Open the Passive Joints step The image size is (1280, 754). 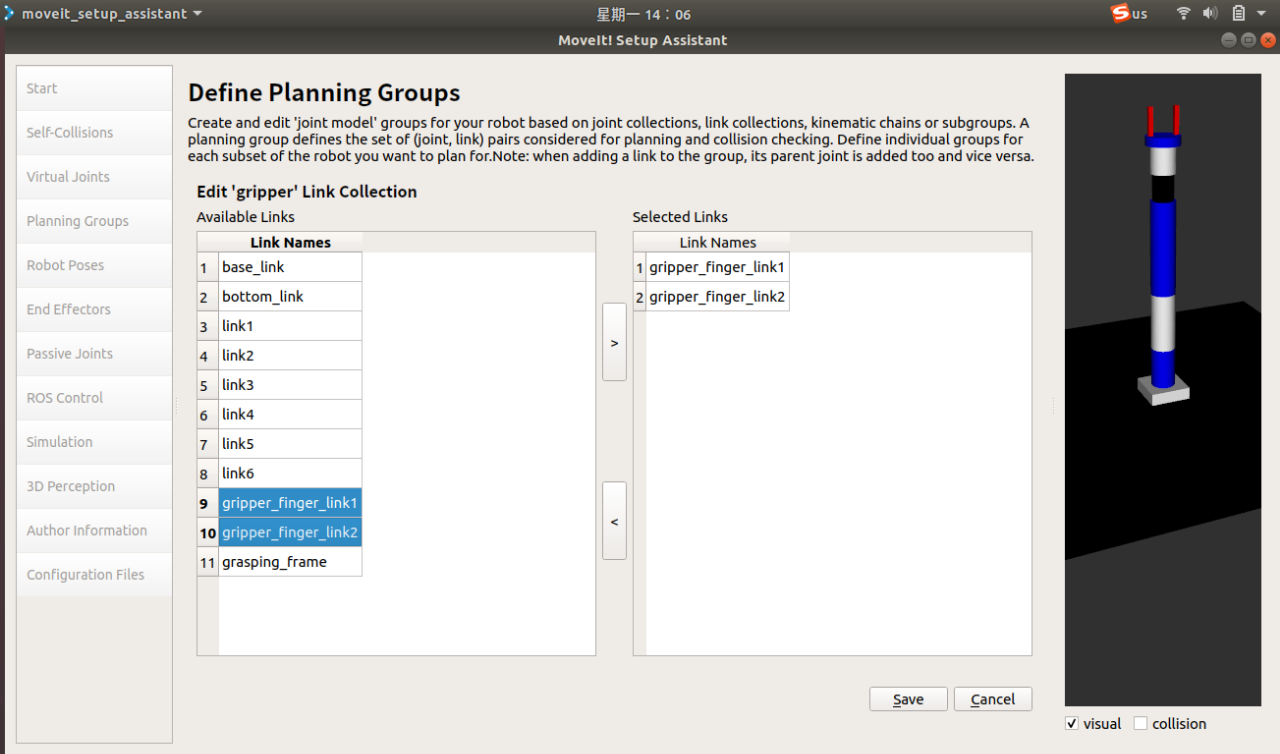(94, 353)
